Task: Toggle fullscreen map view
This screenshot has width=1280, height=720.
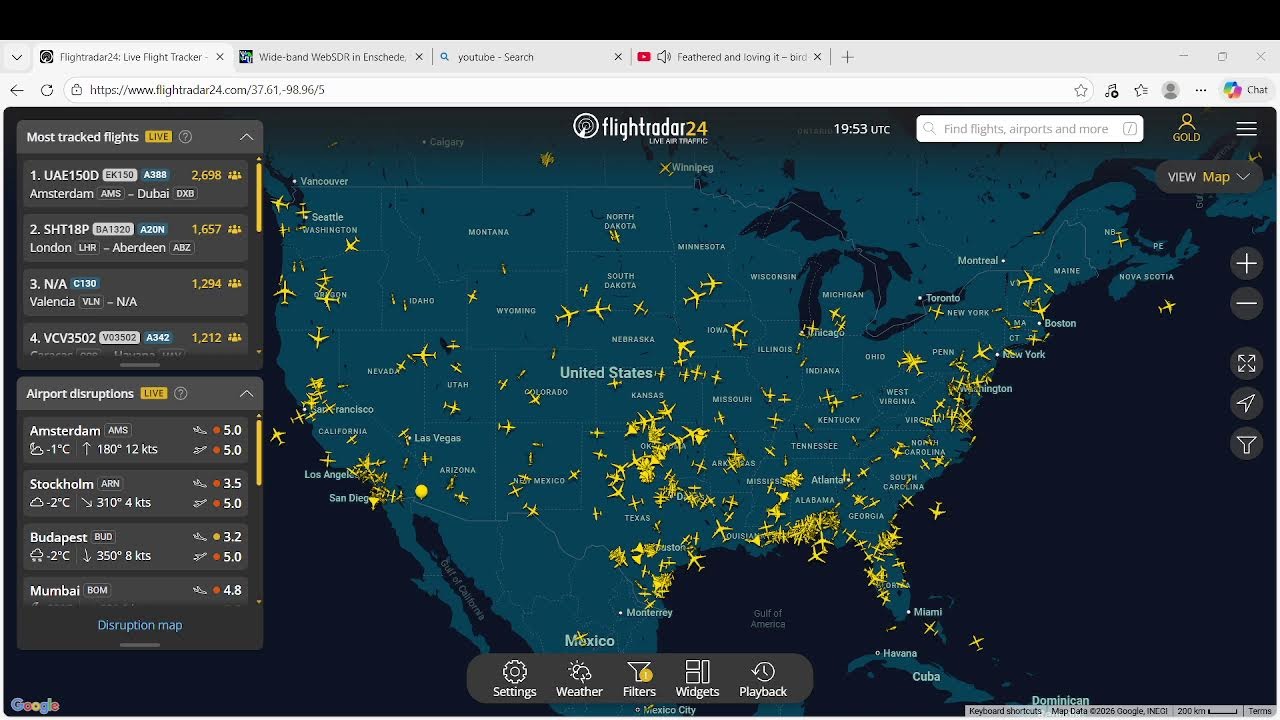Action: tap(1246, 363)
